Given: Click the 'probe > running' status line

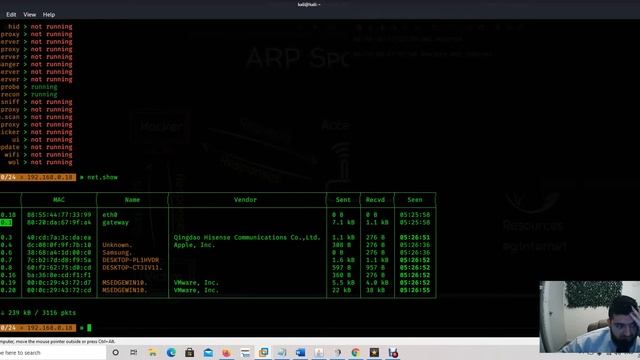Looking at the screenshot, I should click(29, 87).
